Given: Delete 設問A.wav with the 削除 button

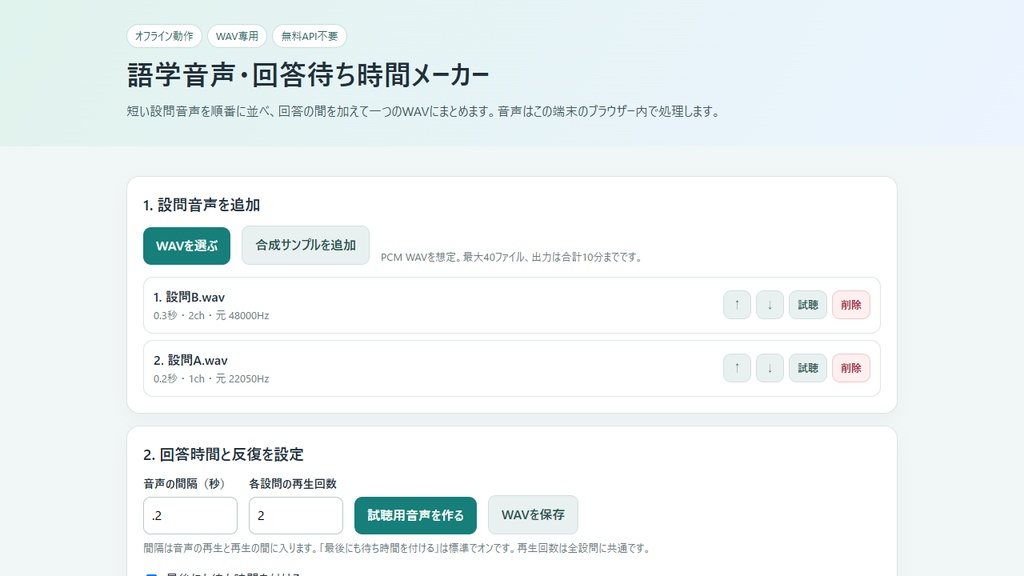Looking at the screenshot, I should click(x=851, y=368).
